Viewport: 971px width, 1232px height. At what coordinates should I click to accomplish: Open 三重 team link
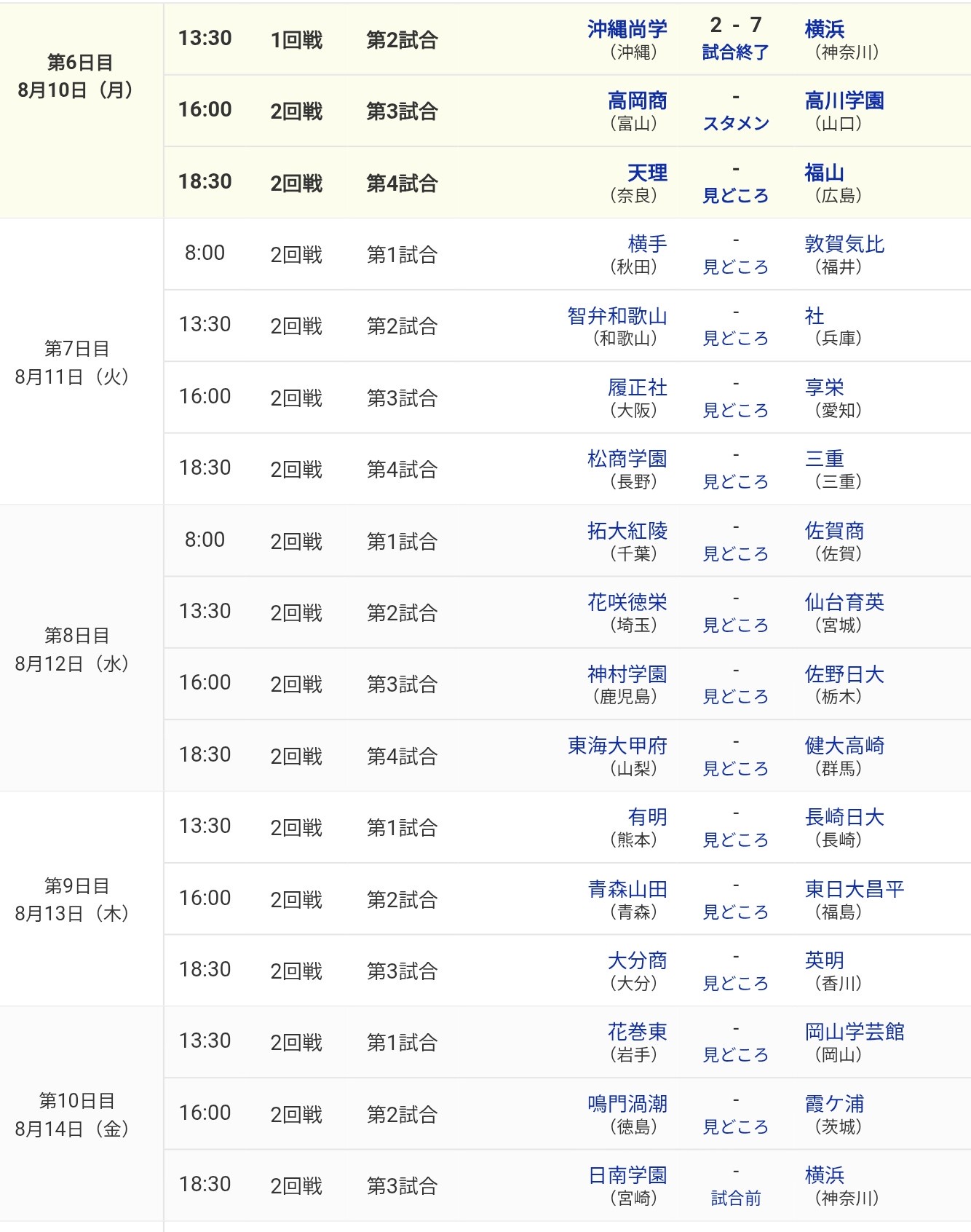click(x=825, y=459)
